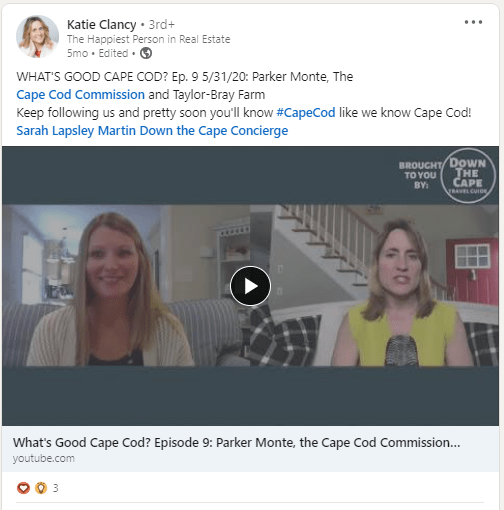
Task: Open the Episode 9 video title link
Action: [x=236, y=443]
